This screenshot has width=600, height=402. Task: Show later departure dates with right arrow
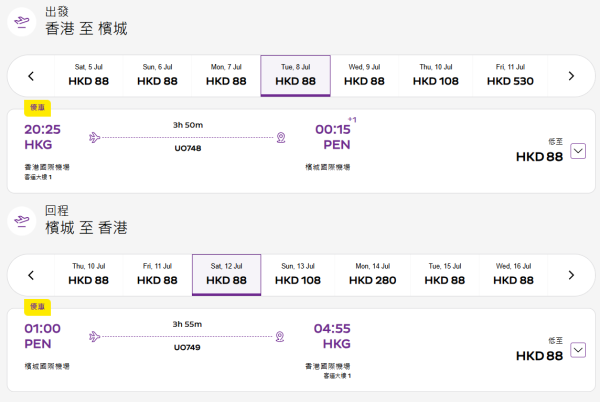coord(571,76)
